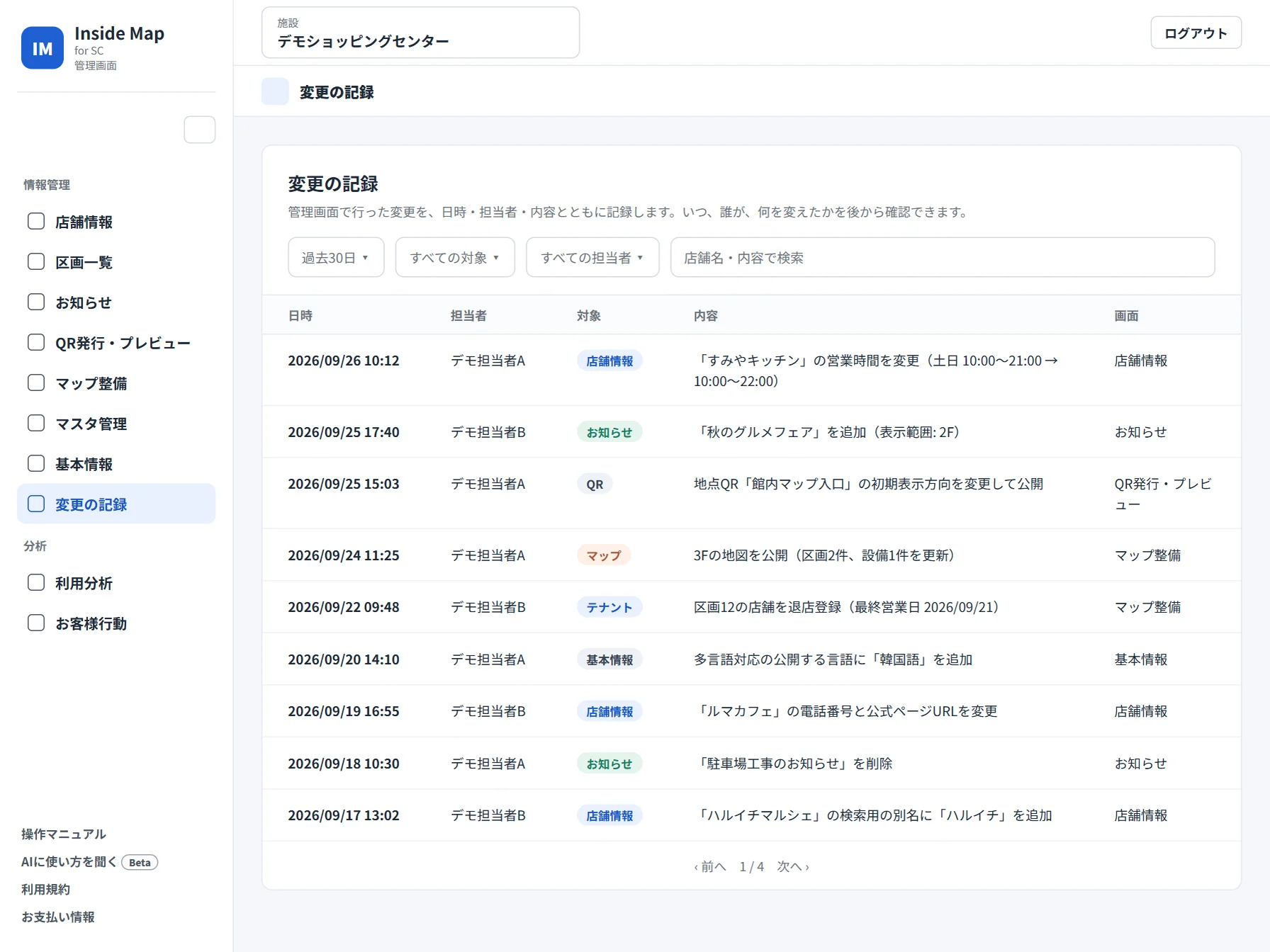Click the 区画12の店舗を退店登録 description
This screenshot has height=952, width=1270.
[847, 607]
